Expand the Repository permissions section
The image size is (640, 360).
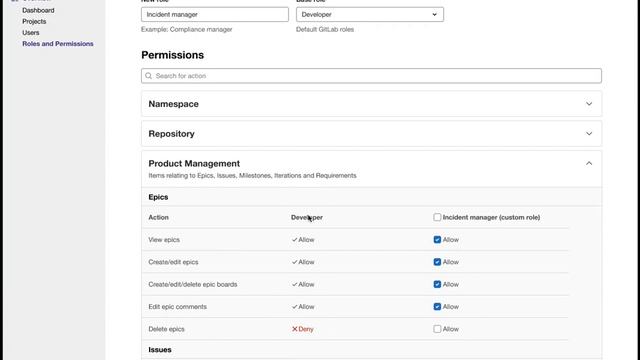pyautogui.click(x=589, y=134)
